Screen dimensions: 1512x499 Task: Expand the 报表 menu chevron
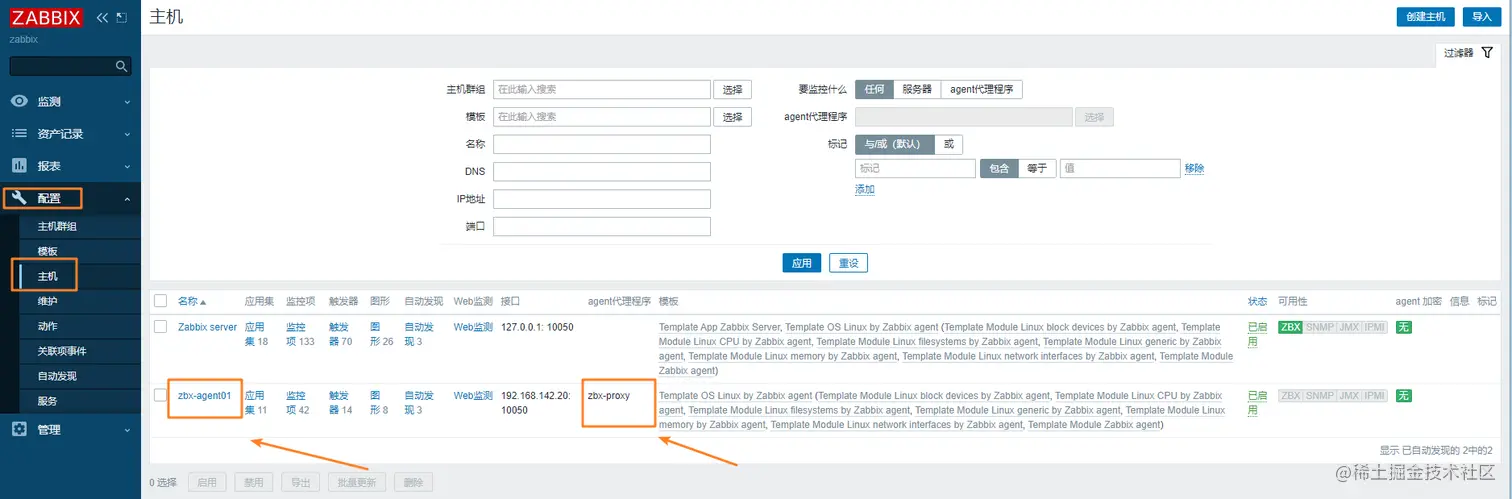[127, 166]
